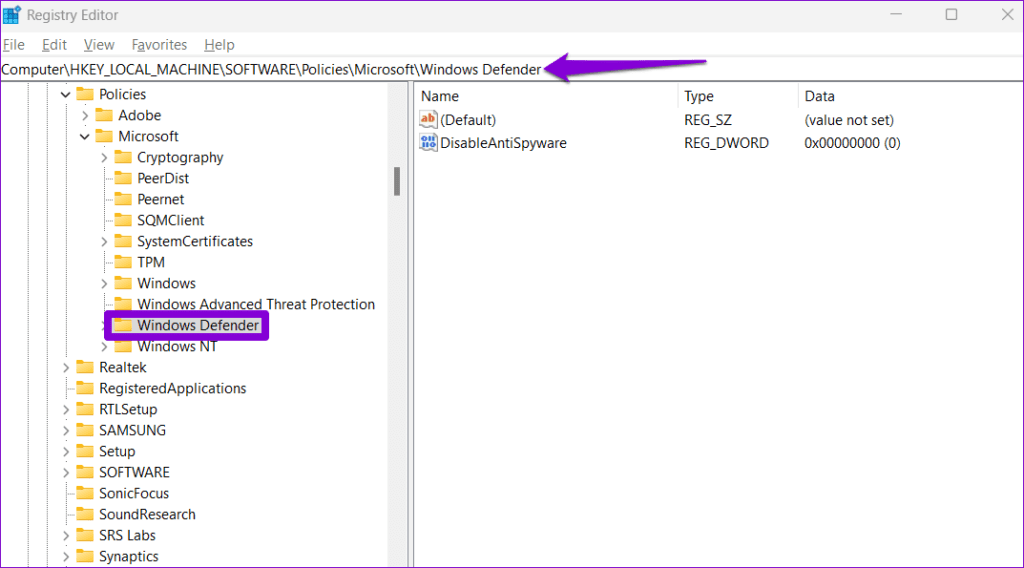The image size is (1024, 568).
Task: Collapse the Policies tree node
Action: 66,95
